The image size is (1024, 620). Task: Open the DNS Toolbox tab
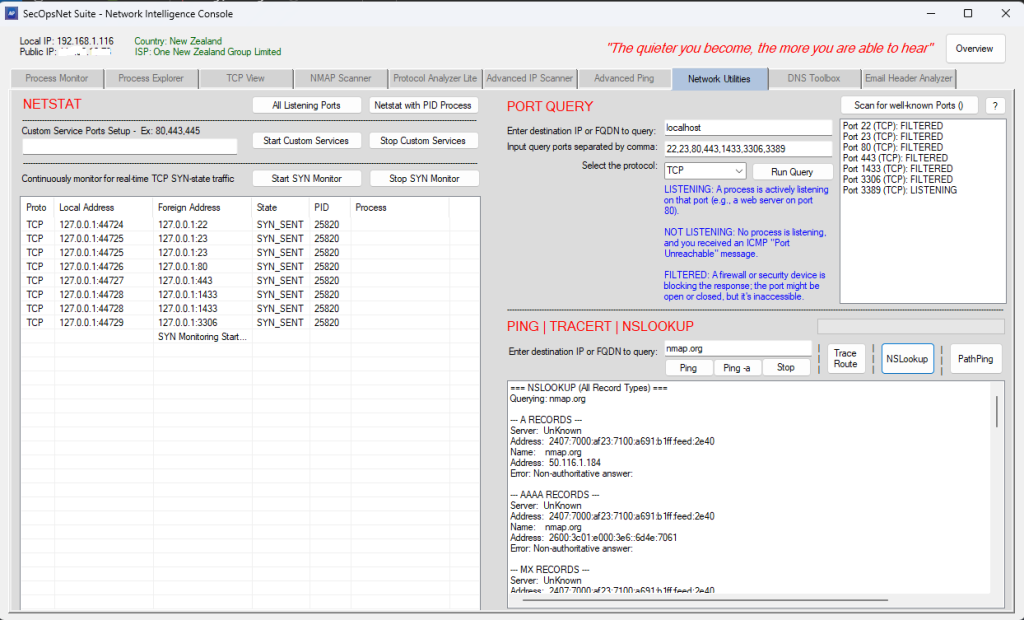point(814,78)
